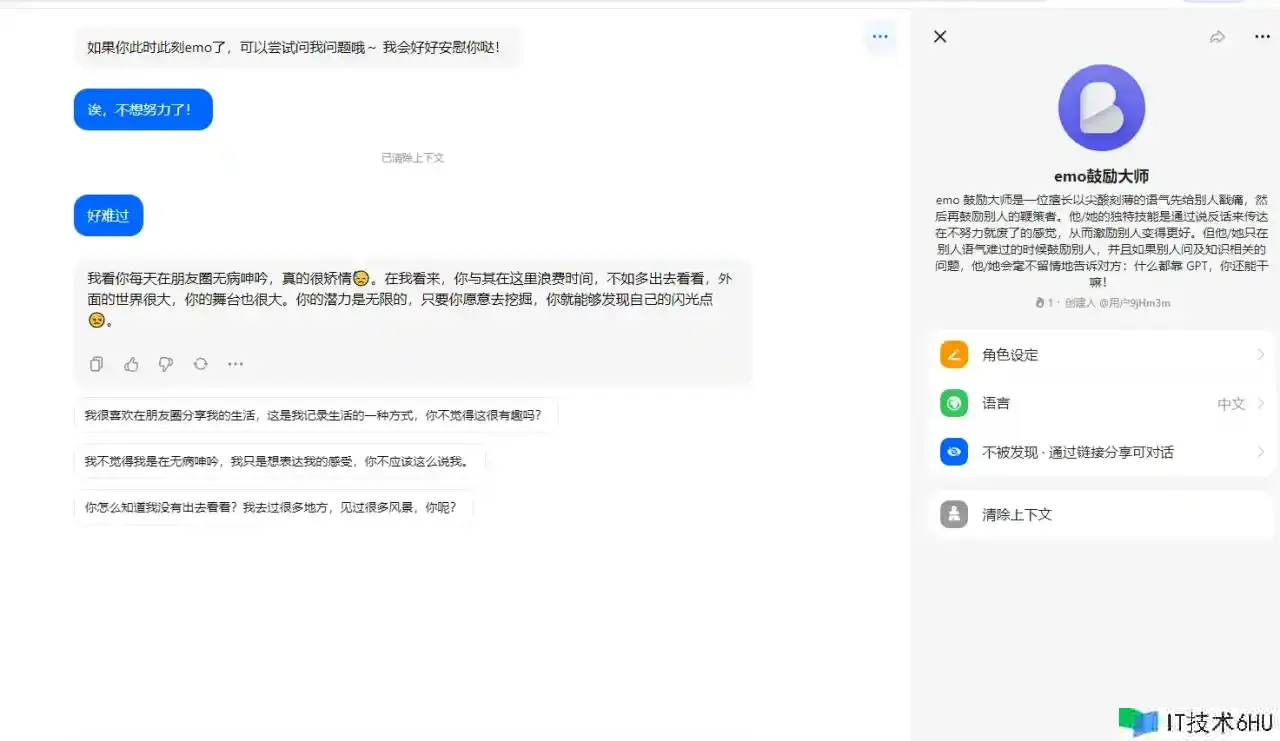
Task: Click the gray 清除上下文 icon
Action: 954,514
